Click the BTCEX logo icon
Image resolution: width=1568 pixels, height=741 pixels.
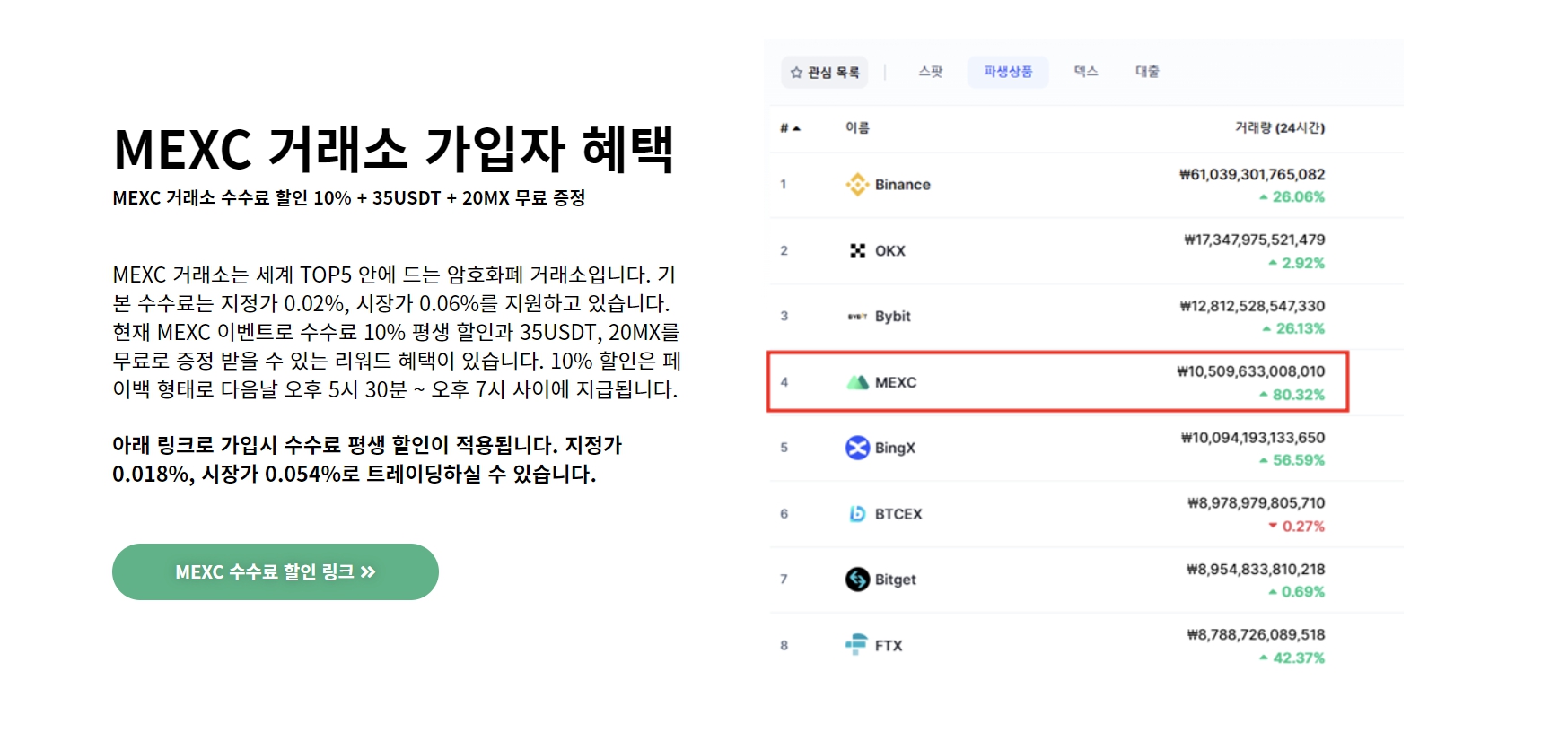click(857, 513)
